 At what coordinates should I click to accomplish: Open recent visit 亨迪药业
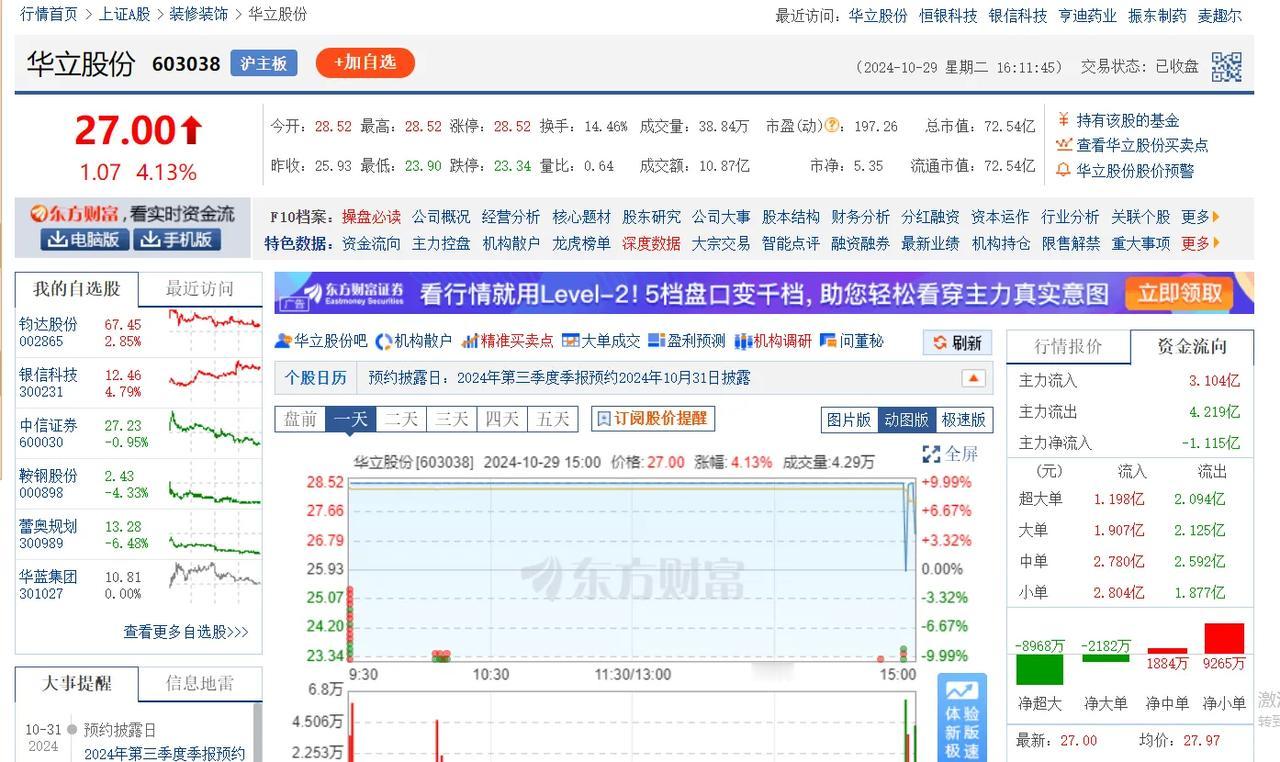tap(1088, 15)
